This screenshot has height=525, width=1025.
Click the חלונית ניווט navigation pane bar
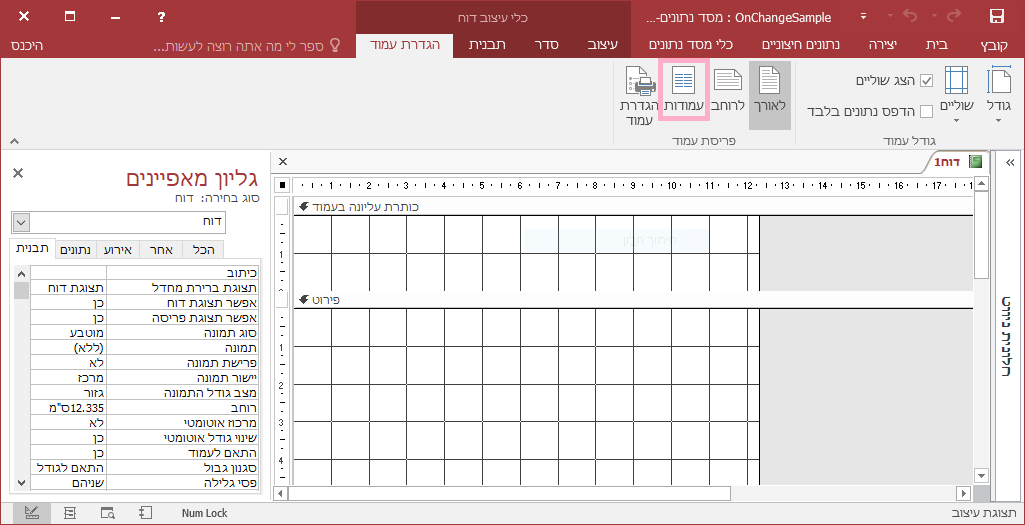tap(1009, 337)
